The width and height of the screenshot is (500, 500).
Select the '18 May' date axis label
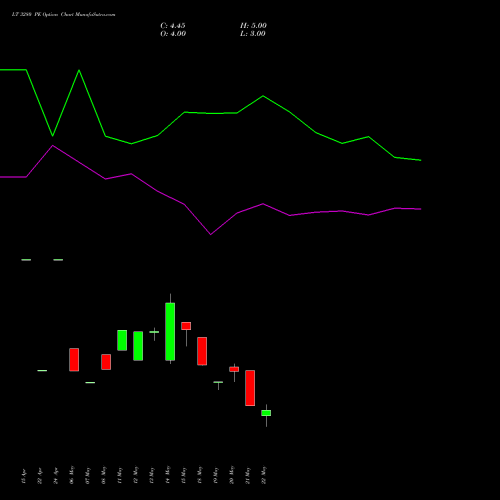(200, 475)
